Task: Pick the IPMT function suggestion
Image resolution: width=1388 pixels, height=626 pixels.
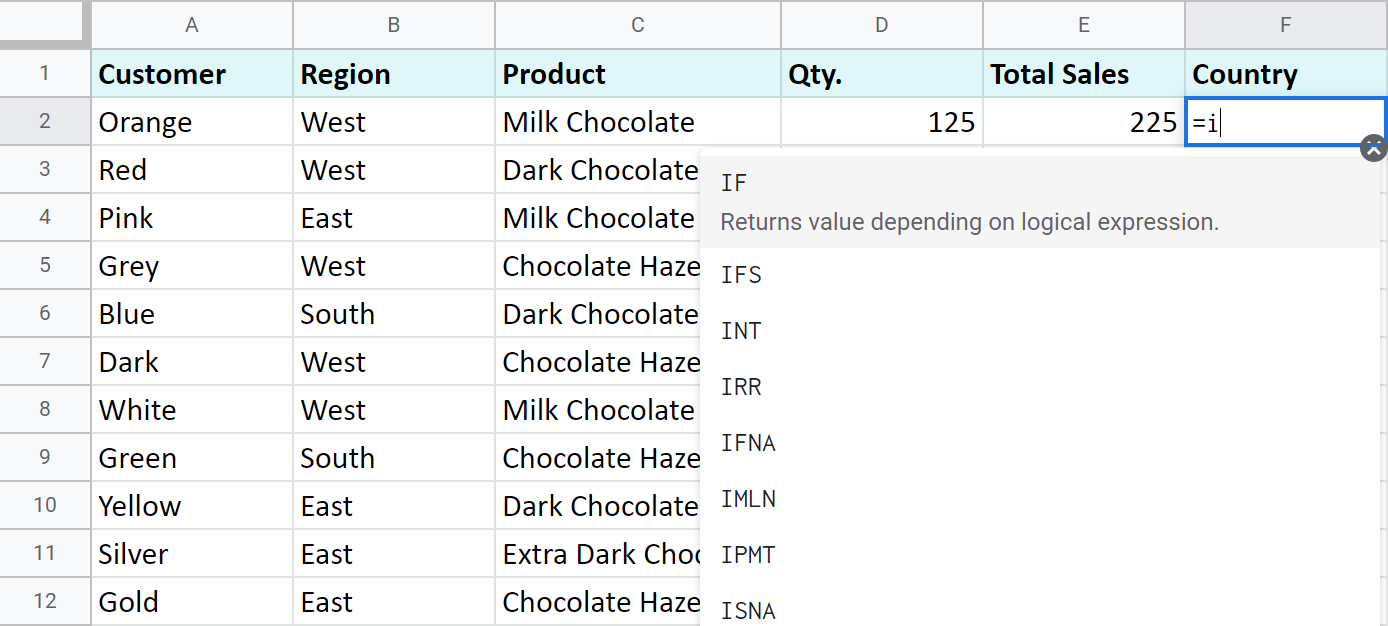Action: [x=748, y=555]
